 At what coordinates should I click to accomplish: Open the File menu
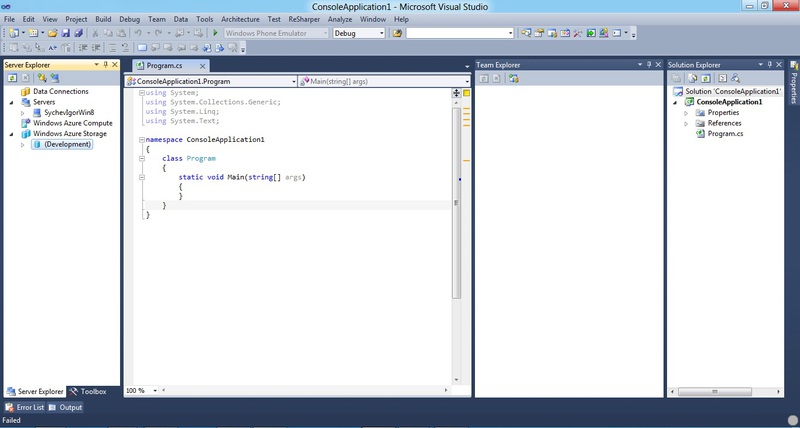[9, 19]
